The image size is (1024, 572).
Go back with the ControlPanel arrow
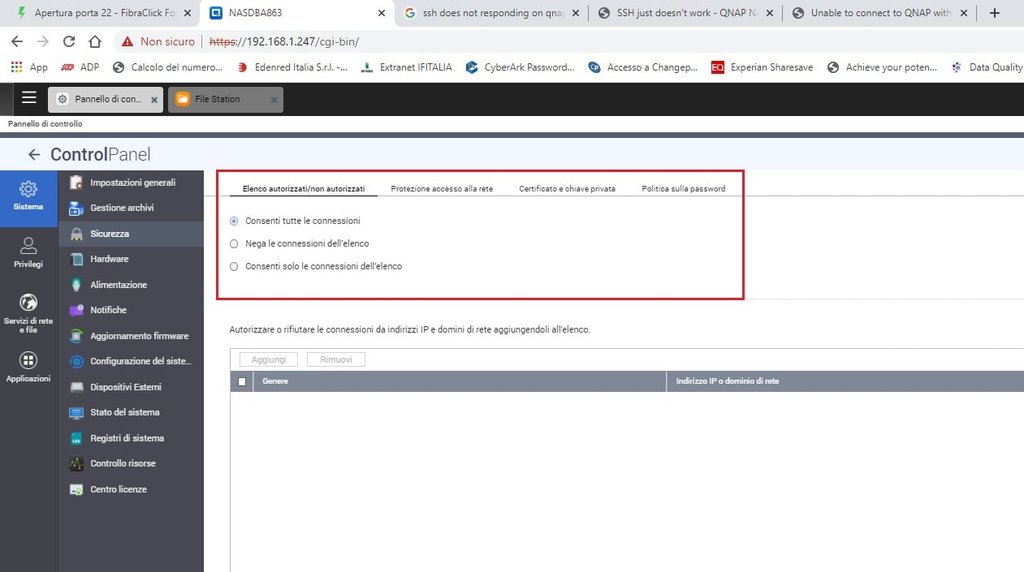(x=34, y=155)
